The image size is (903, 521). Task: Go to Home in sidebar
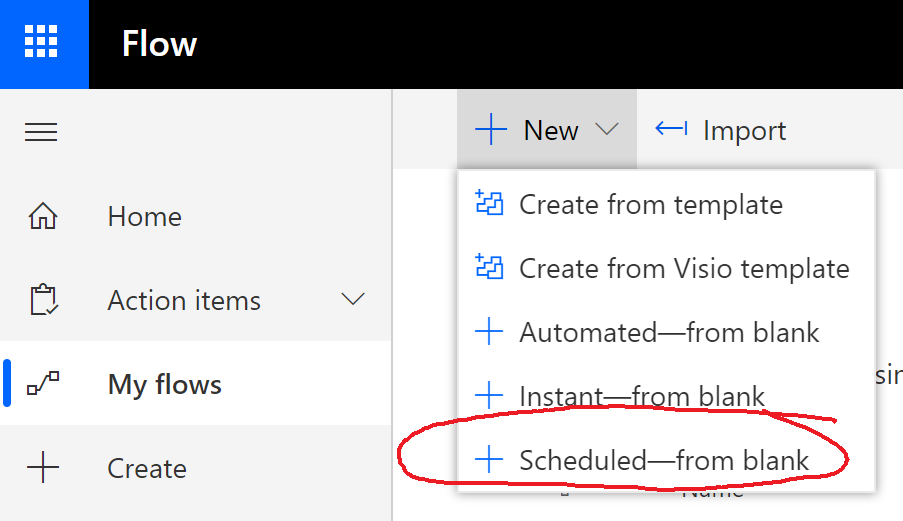(x=145, y=217)
